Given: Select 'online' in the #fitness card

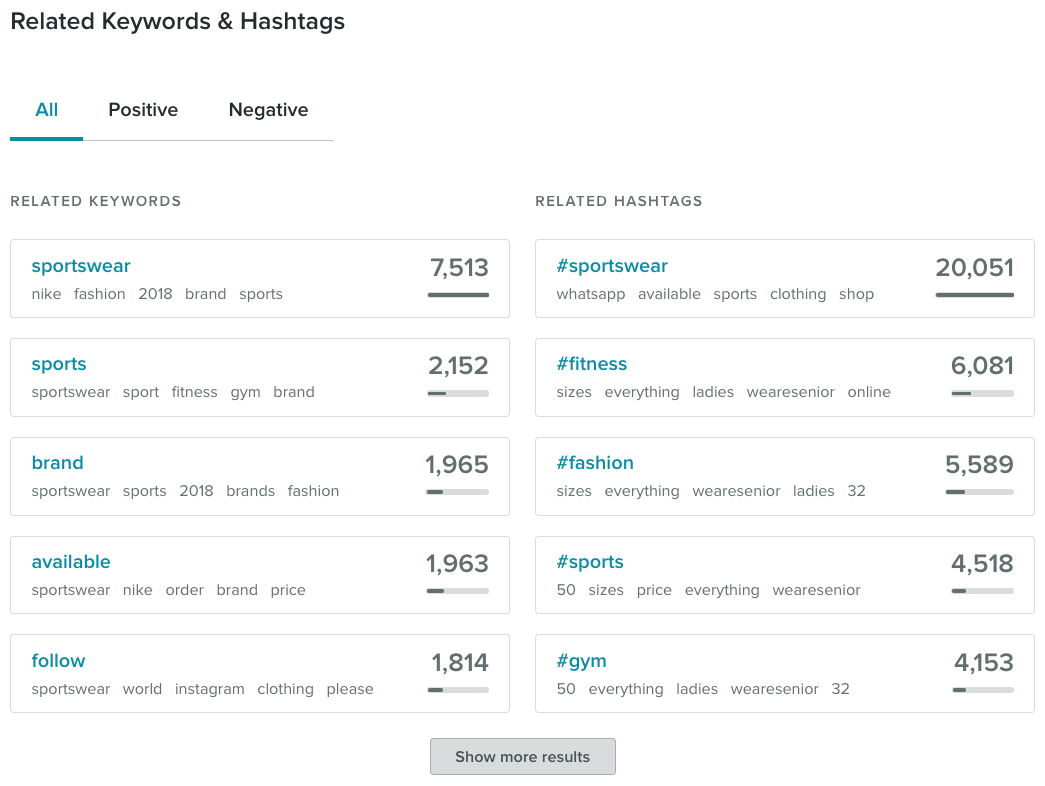Looking at the screenshot, I should click(x=869, y=392).
